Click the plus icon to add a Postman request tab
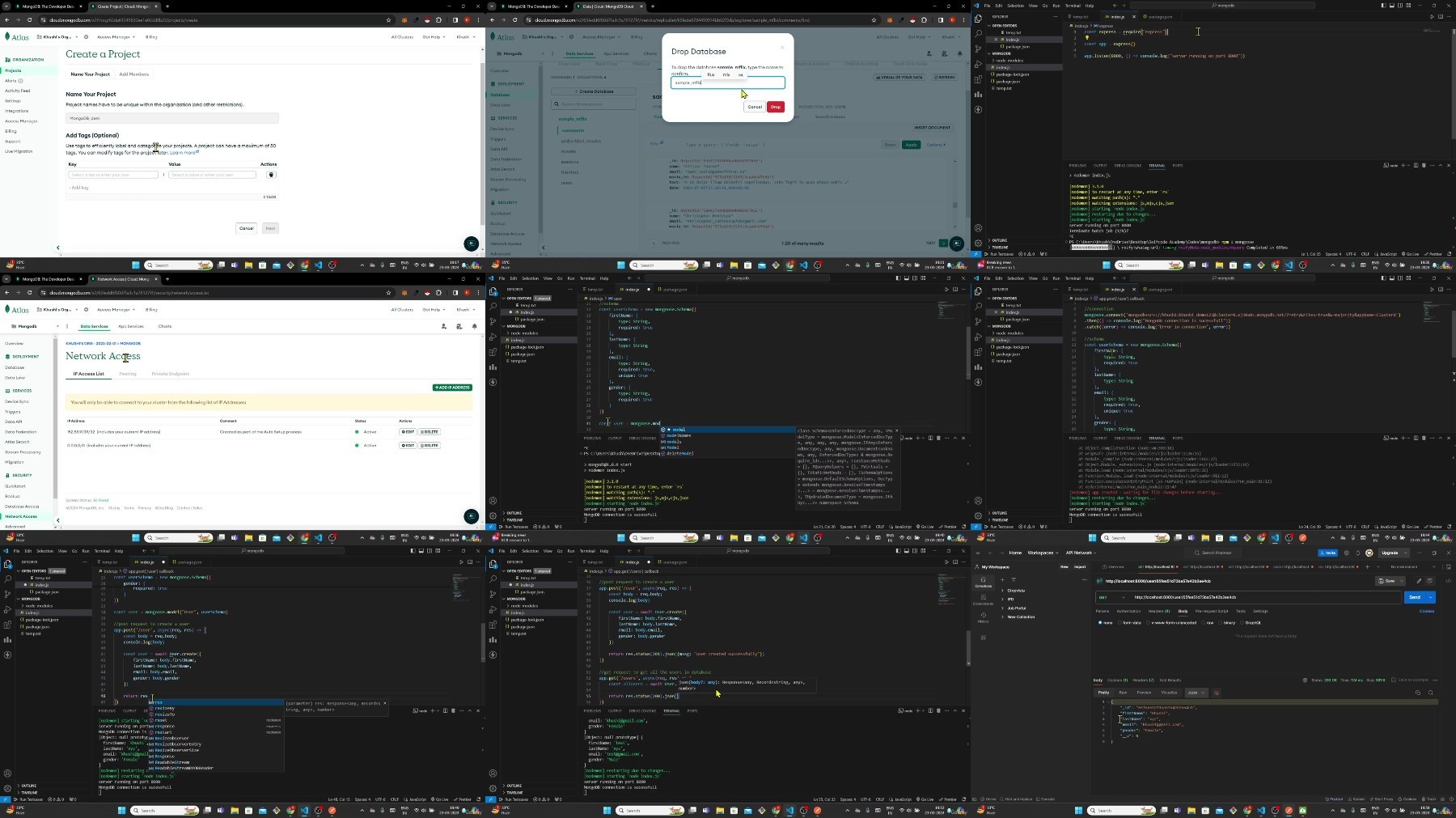 pyautogui.click(x=1369, y=566)
